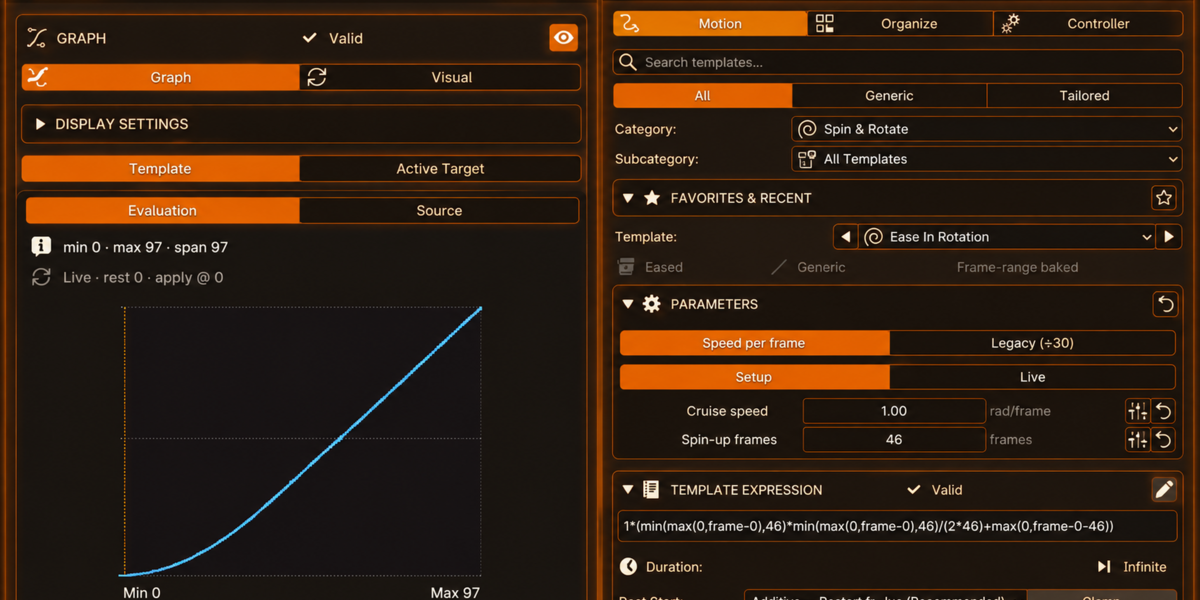The image size is (1200, 600).
Task: Click the live refresh icon beside Live
Action: pyautogui.click(x=41, y=277)
